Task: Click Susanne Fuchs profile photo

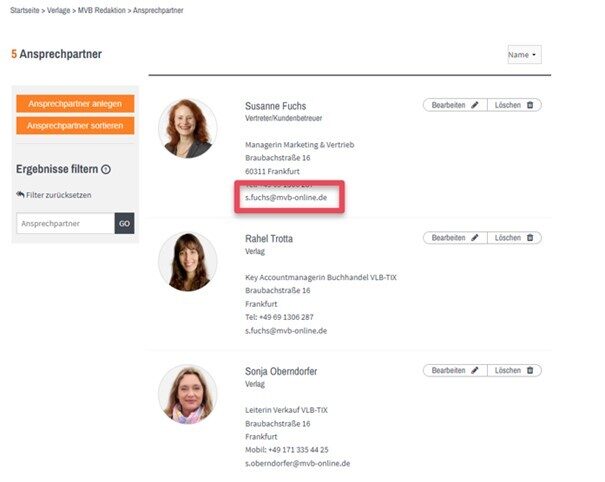Action: [x=188, y=129]
